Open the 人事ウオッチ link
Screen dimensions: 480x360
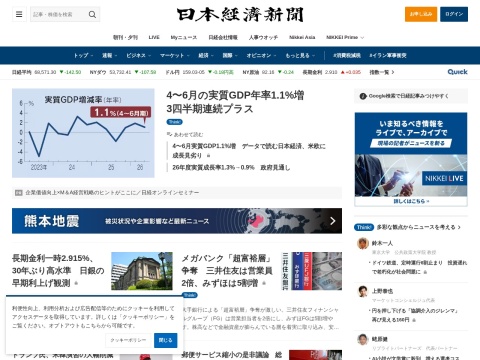pos(263,37)
